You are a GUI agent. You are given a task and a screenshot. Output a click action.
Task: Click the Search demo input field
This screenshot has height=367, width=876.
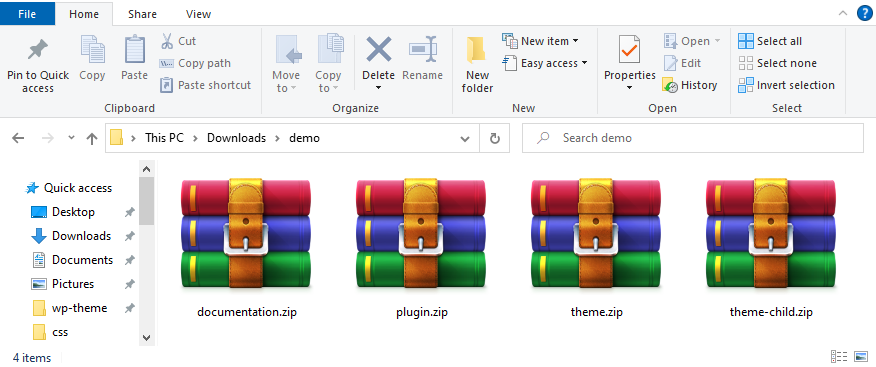click(x=693, y=138)
